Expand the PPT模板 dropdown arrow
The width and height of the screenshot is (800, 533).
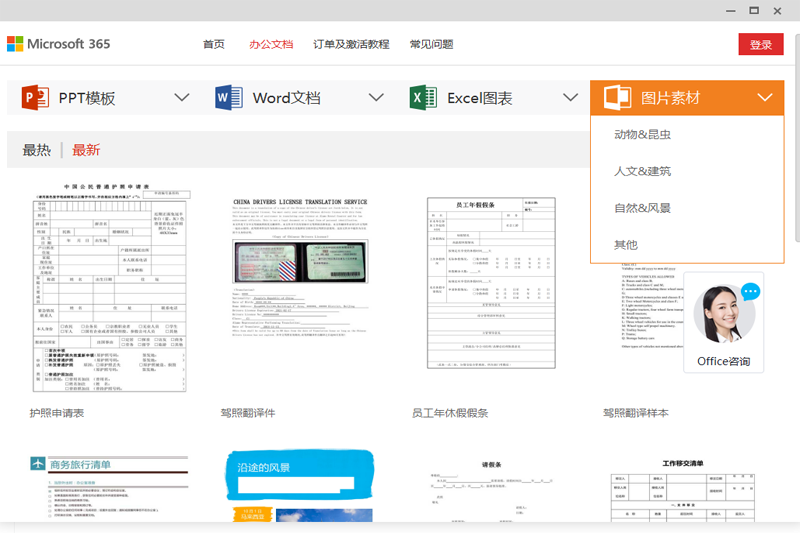click(x=181, y=98)
